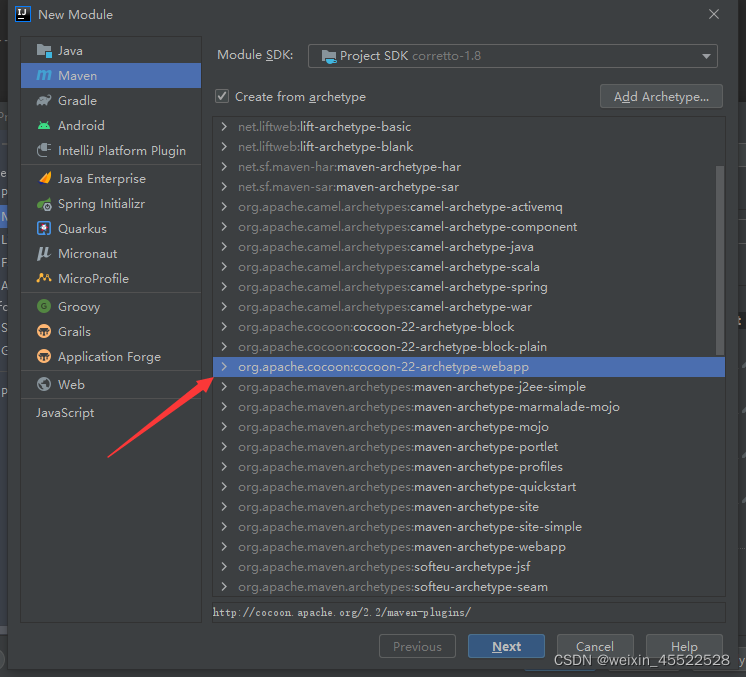Click the Maven 'm' icon
The width and height of the screenshot is (746, 677).
(x=44, y=75)
